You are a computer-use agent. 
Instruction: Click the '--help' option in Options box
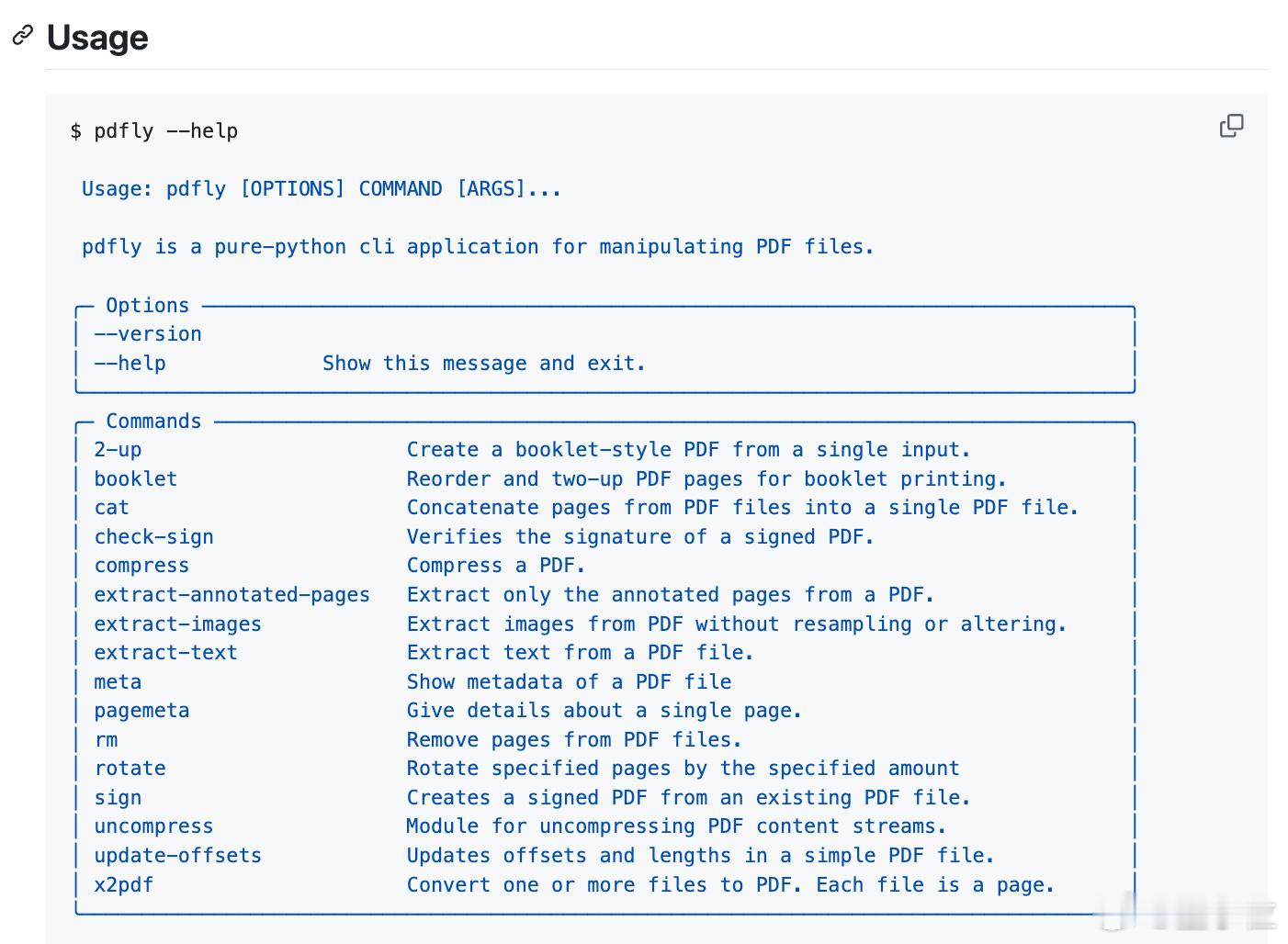pyautogui.click(x=130, y=364)
